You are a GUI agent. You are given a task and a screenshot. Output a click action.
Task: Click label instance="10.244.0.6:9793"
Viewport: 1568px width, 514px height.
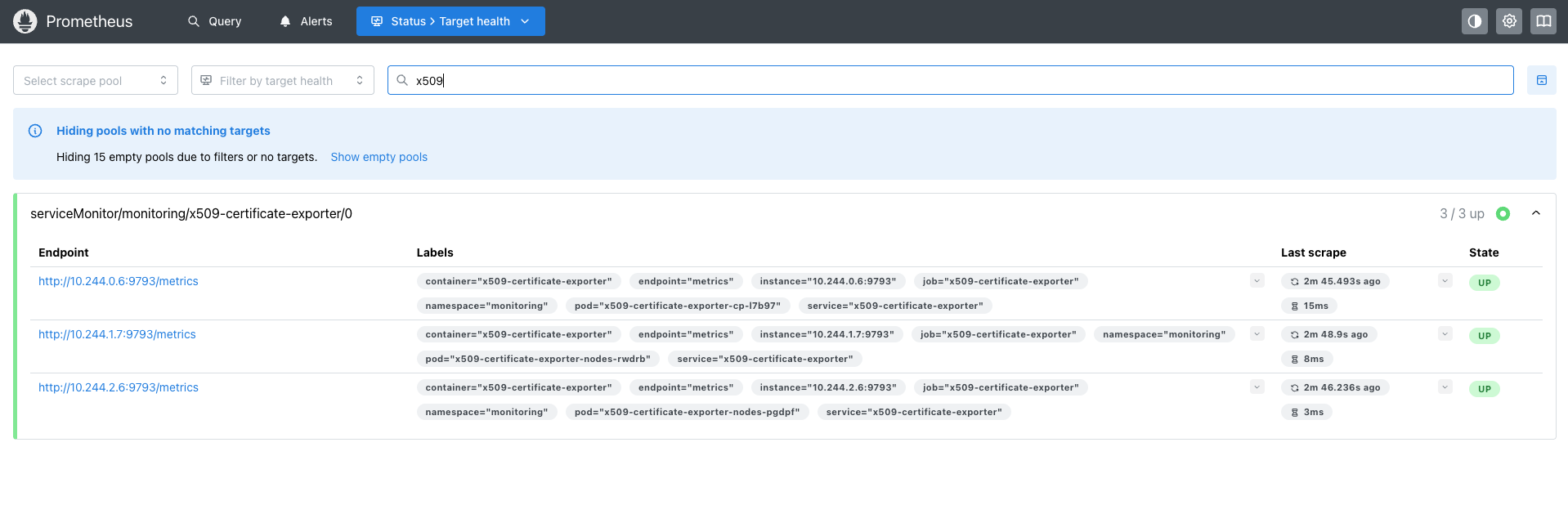[828, 281]
